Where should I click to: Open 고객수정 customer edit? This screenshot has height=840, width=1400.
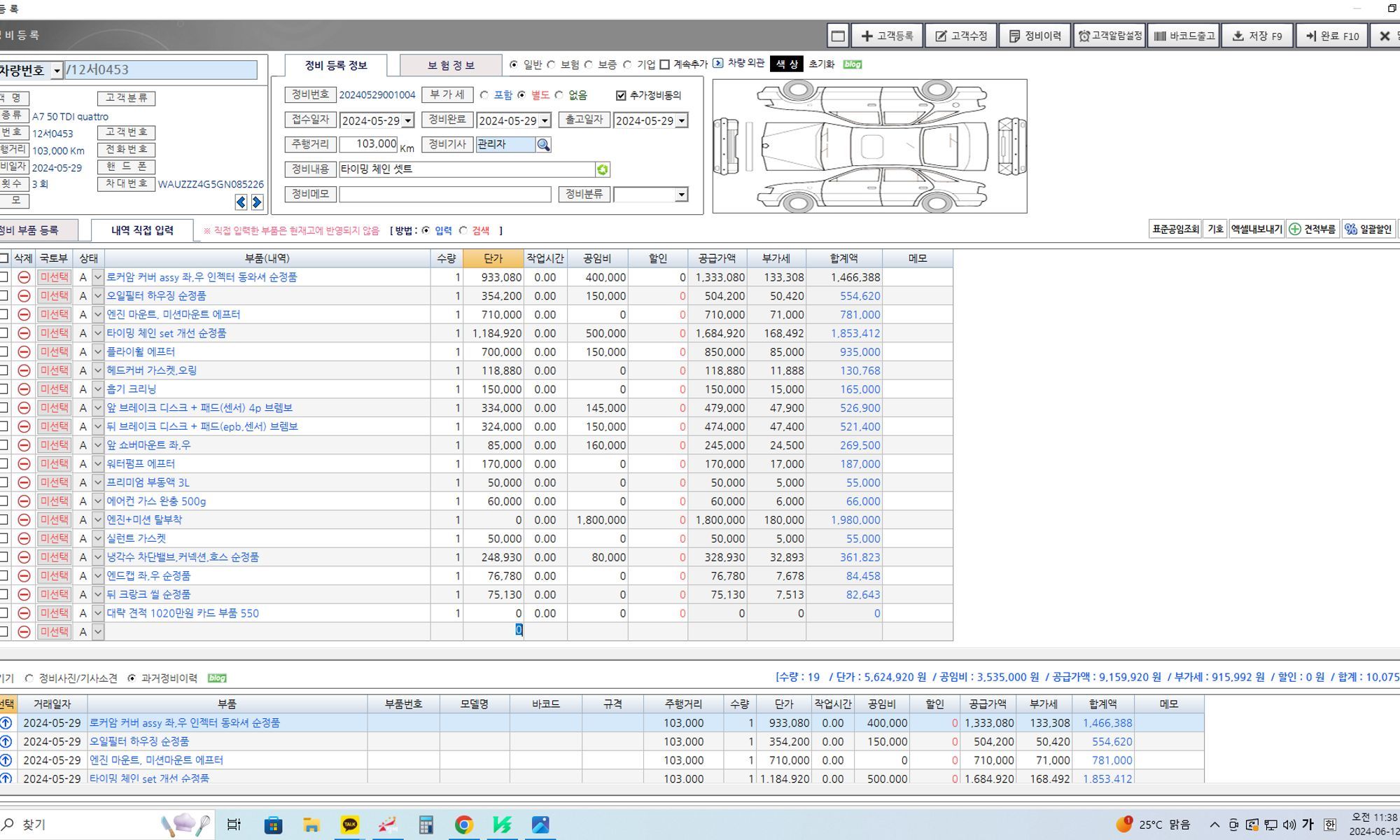(961, 36)
